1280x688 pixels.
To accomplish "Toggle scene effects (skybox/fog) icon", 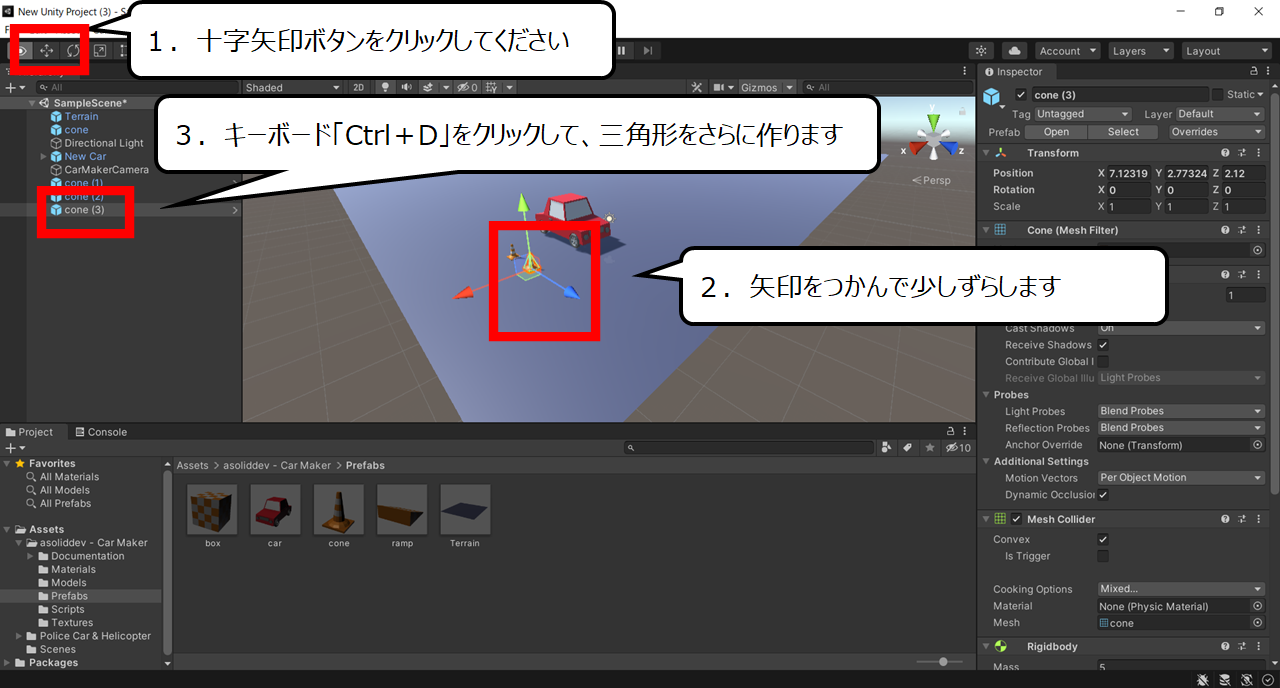I will tap(427, 88).
